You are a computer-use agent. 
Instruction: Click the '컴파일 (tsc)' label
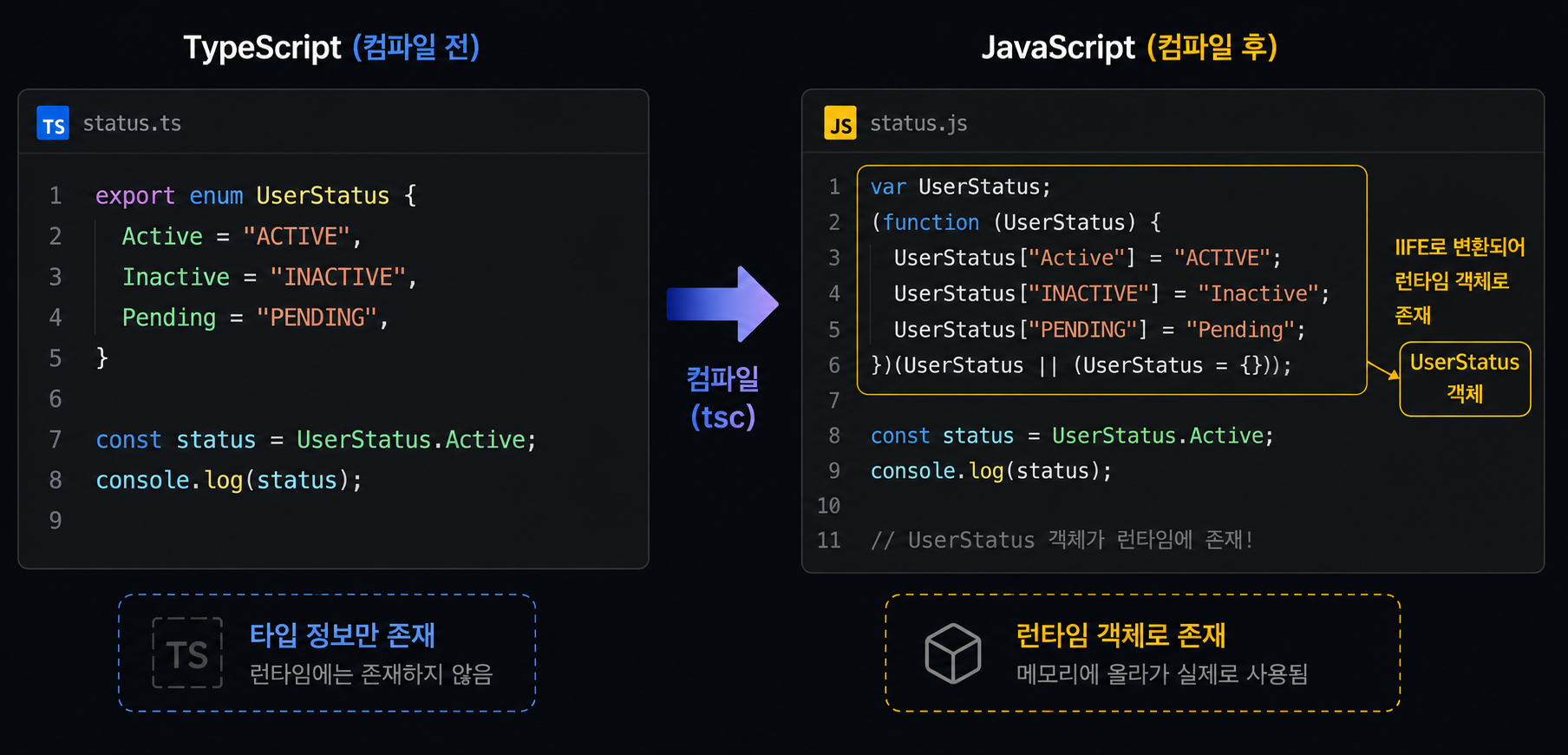pyautogui.click(x=722, y=397)
